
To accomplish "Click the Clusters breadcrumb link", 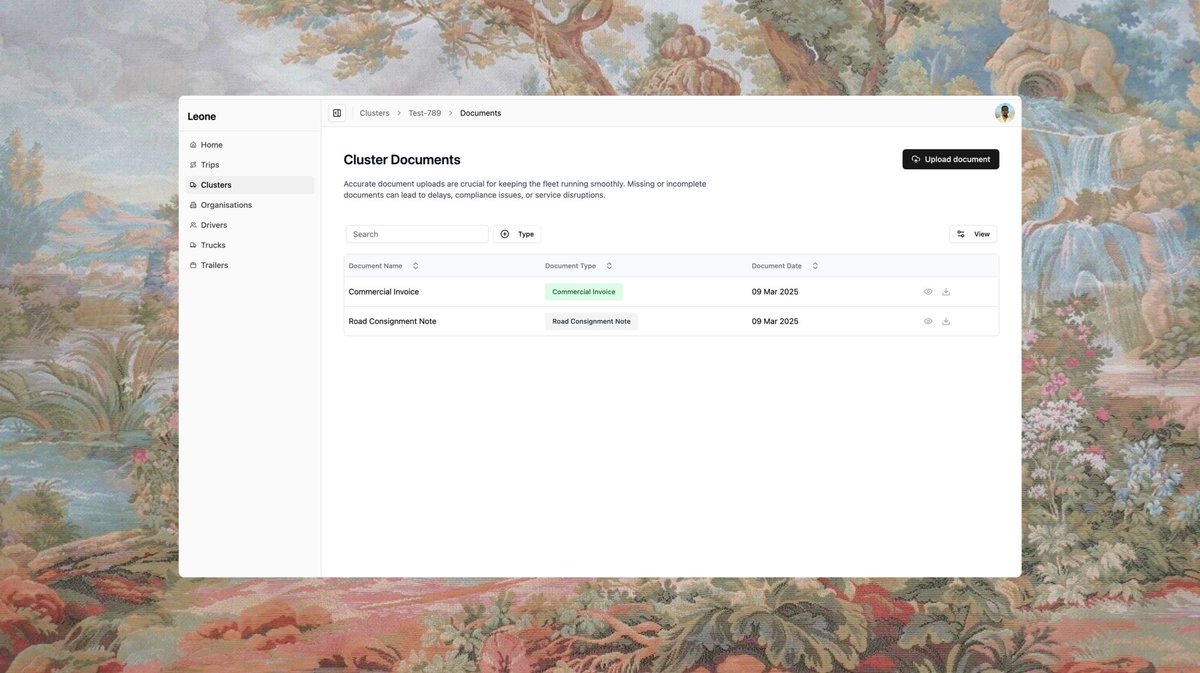I will coord(375,113).
